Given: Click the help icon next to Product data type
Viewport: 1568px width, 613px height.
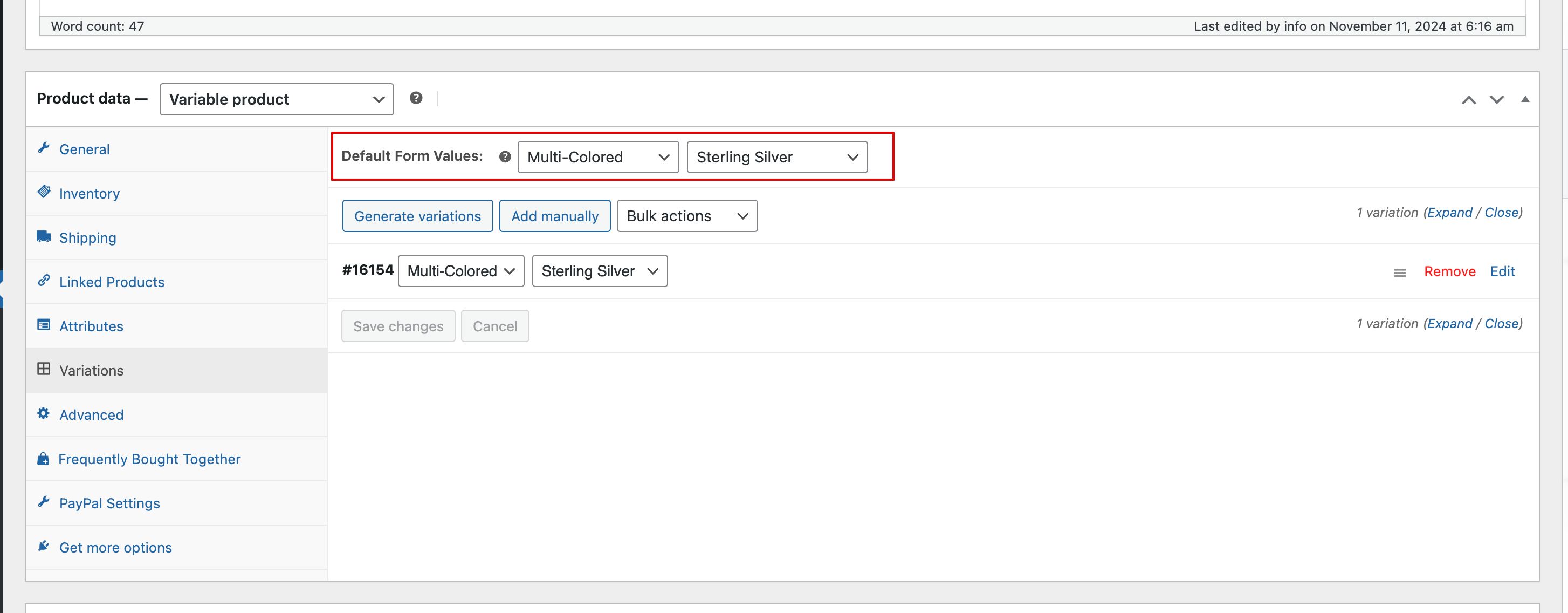Looking at the screenshot, I should (x=416, y=98).
